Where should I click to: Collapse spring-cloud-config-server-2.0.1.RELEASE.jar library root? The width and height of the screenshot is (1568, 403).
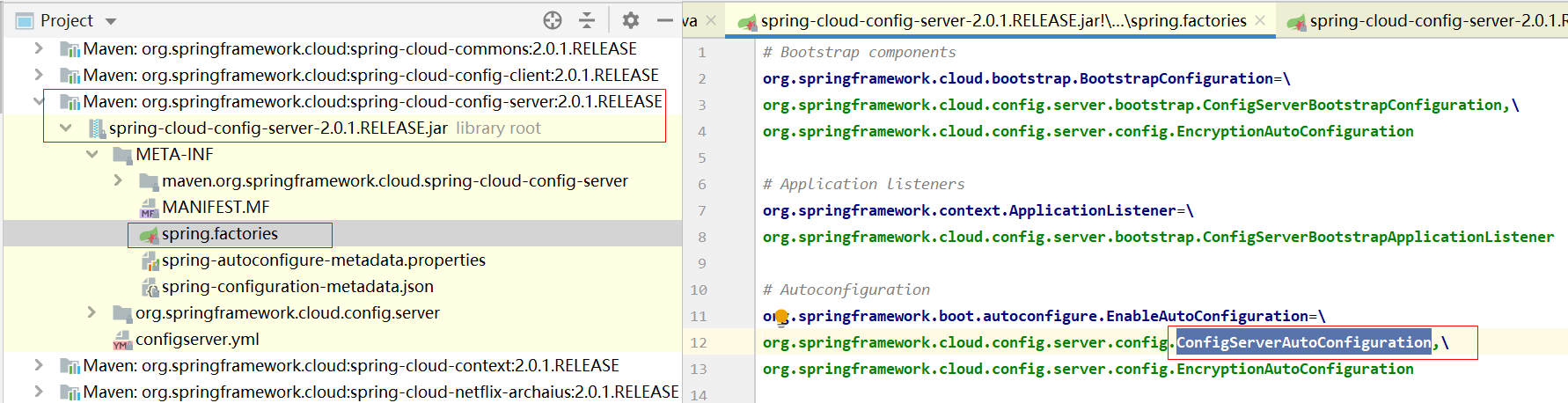click(x=65, y=128)
